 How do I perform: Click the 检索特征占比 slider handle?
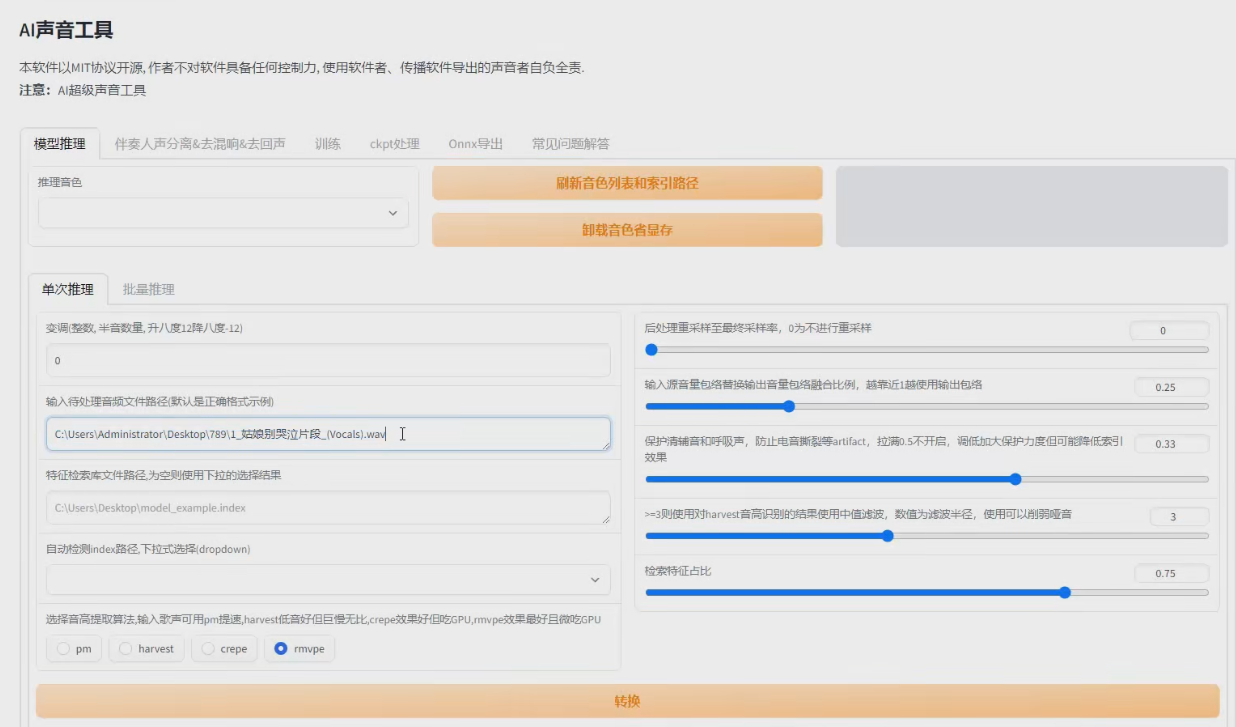tap(1065, 593)
